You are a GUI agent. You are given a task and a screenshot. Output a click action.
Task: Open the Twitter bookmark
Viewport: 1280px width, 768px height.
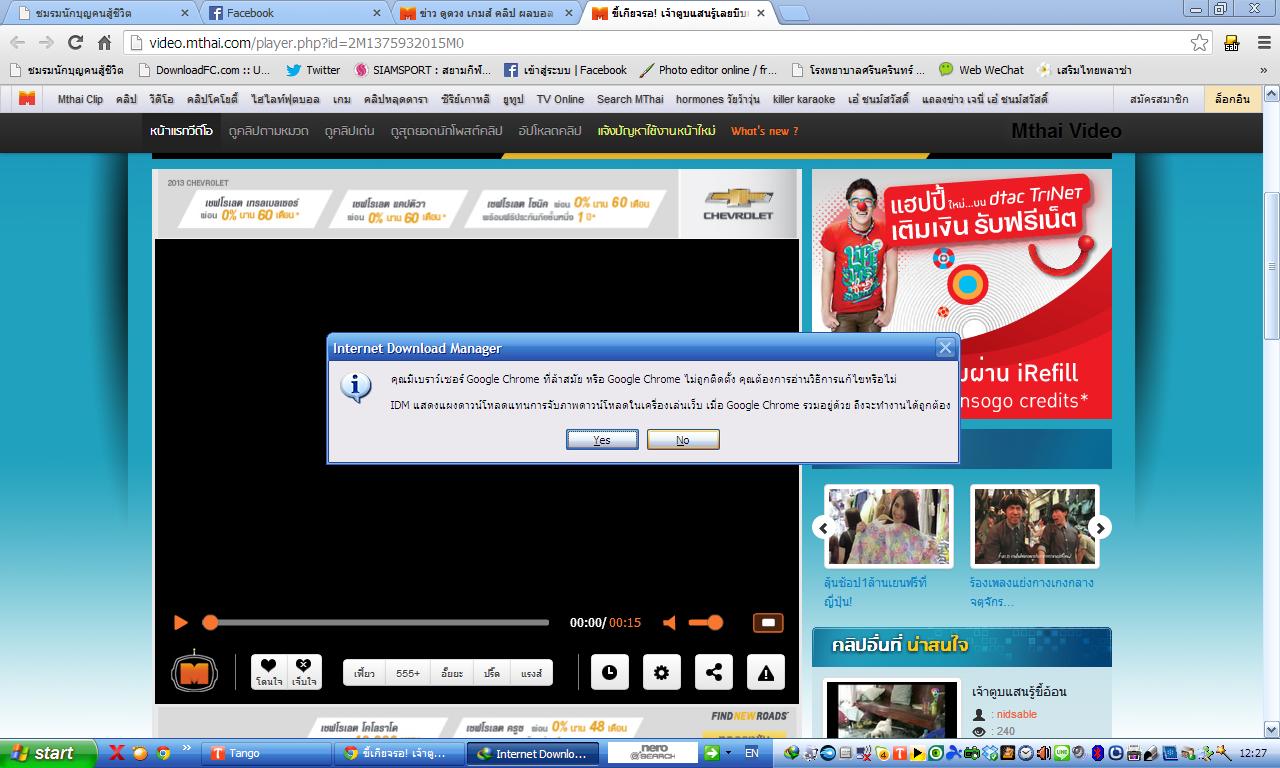pyautogui.click(x=312, y=70)
